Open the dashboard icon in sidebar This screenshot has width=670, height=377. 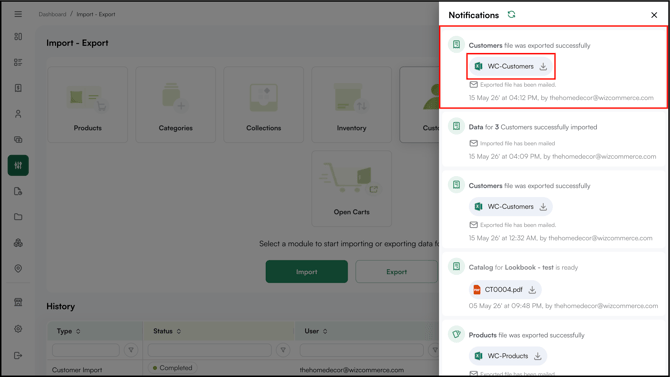(x=18, y=37)
